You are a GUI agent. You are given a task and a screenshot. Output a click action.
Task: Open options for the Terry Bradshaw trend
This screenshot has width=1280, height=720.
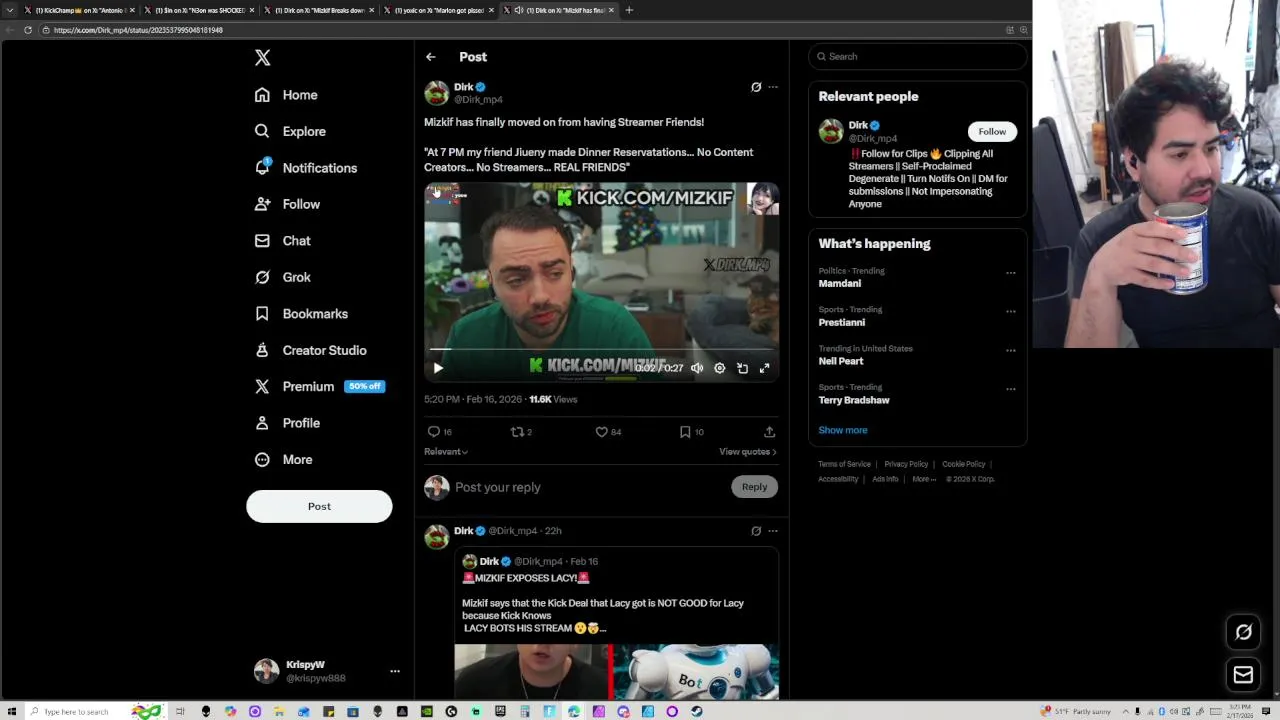(1010, 390)
